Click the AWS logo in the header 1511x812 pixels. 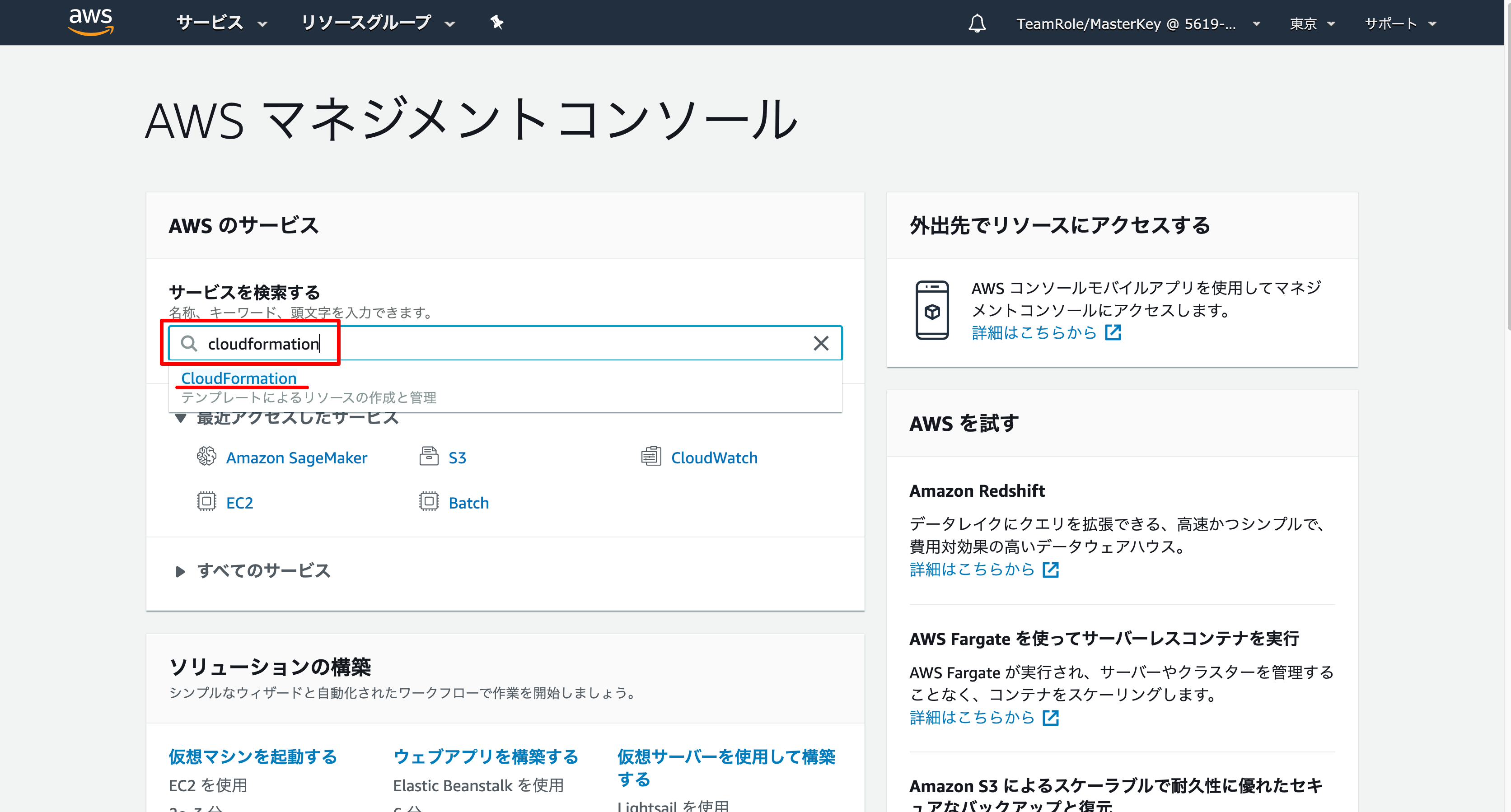[x=91, y=22]
